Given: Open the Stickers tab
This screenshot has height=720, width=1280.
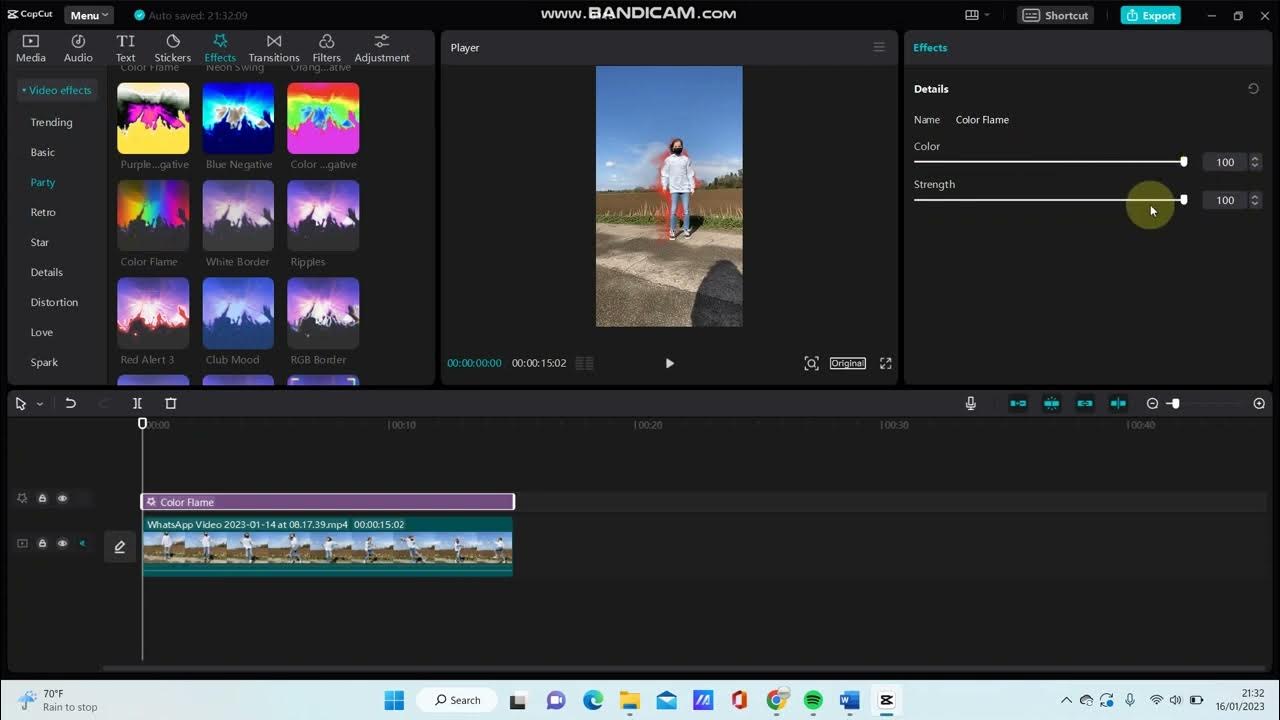Looking at the screenshot, I should pyautogui.click(x=172, y=48).
